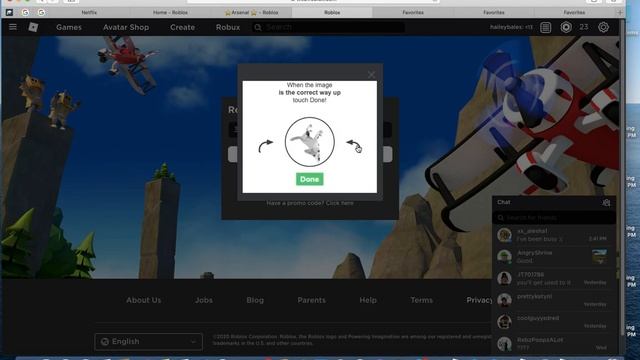Switch to the Arsenal - Roblox tab
Image resolution: width=640 pixels, height=360 pixels.
pos(251,12)
